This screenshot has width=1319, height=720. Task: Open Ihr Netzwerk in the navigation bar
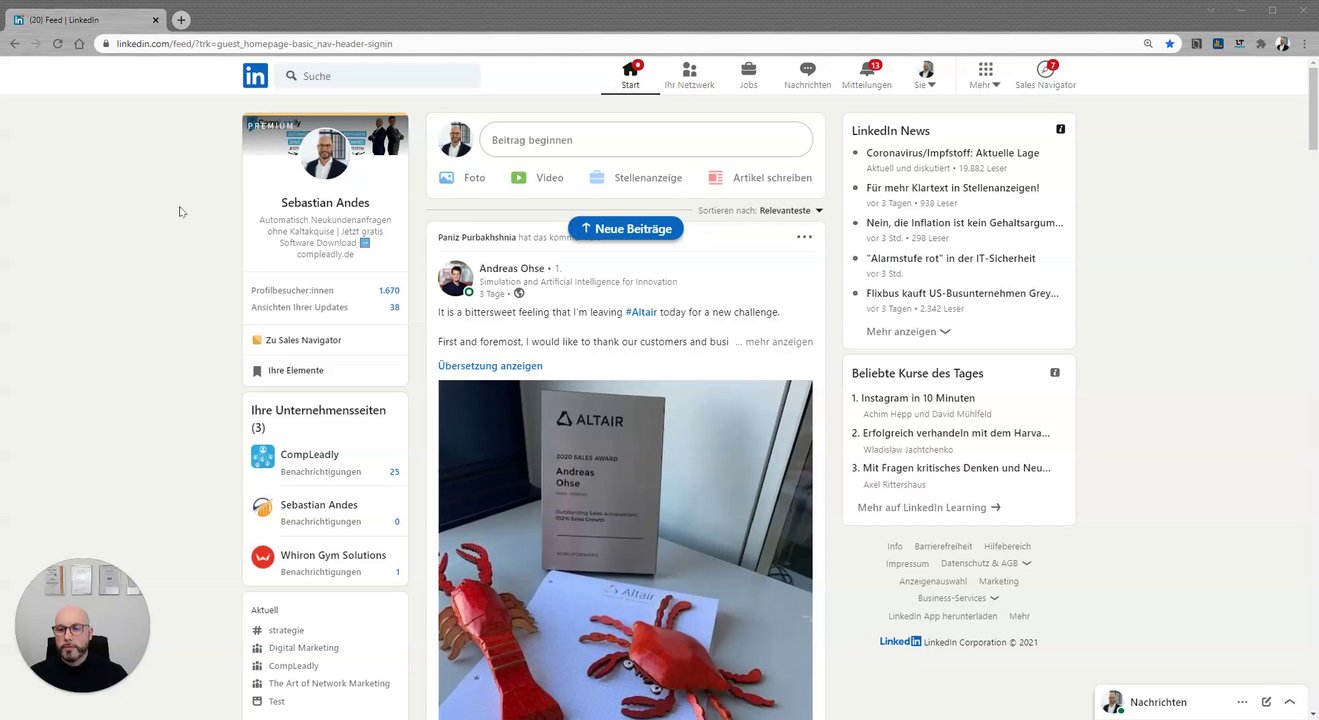[x=689, y=75]
